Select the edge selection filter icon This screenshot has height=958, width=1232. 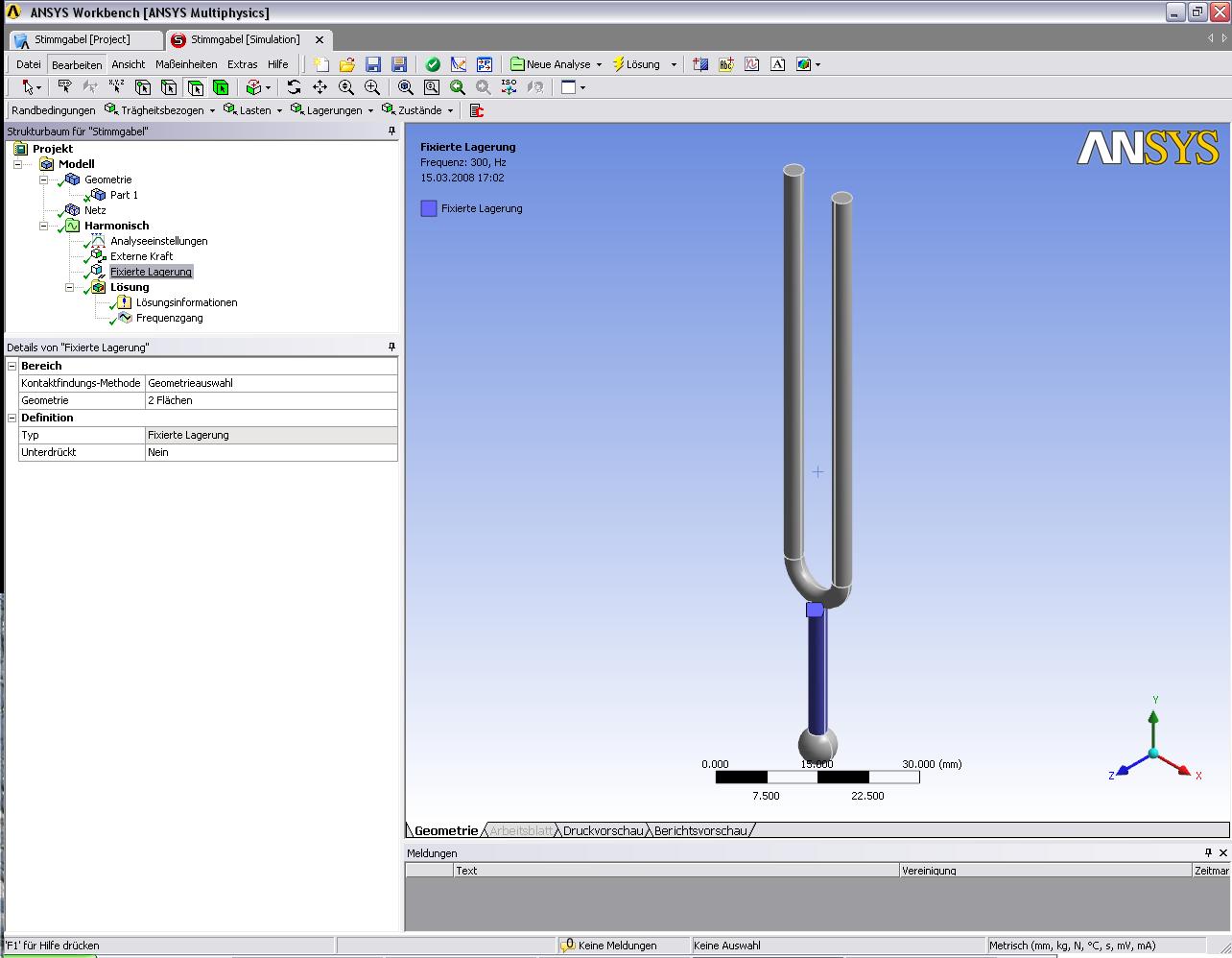[x=169, y=87]
